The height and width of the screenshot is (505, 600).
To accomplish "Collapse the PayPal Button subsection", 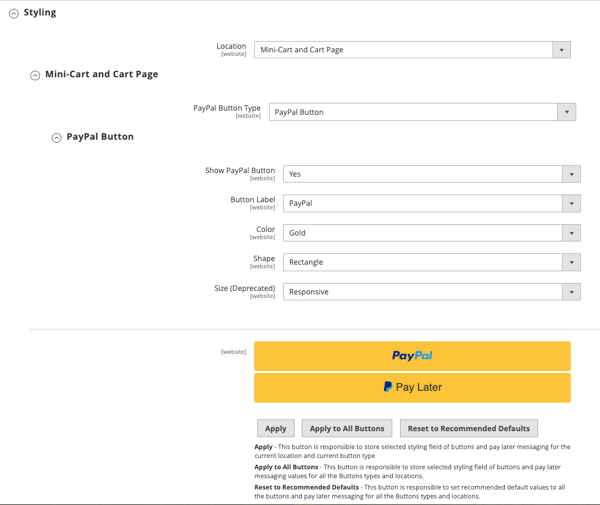I will tap(56, 138).
